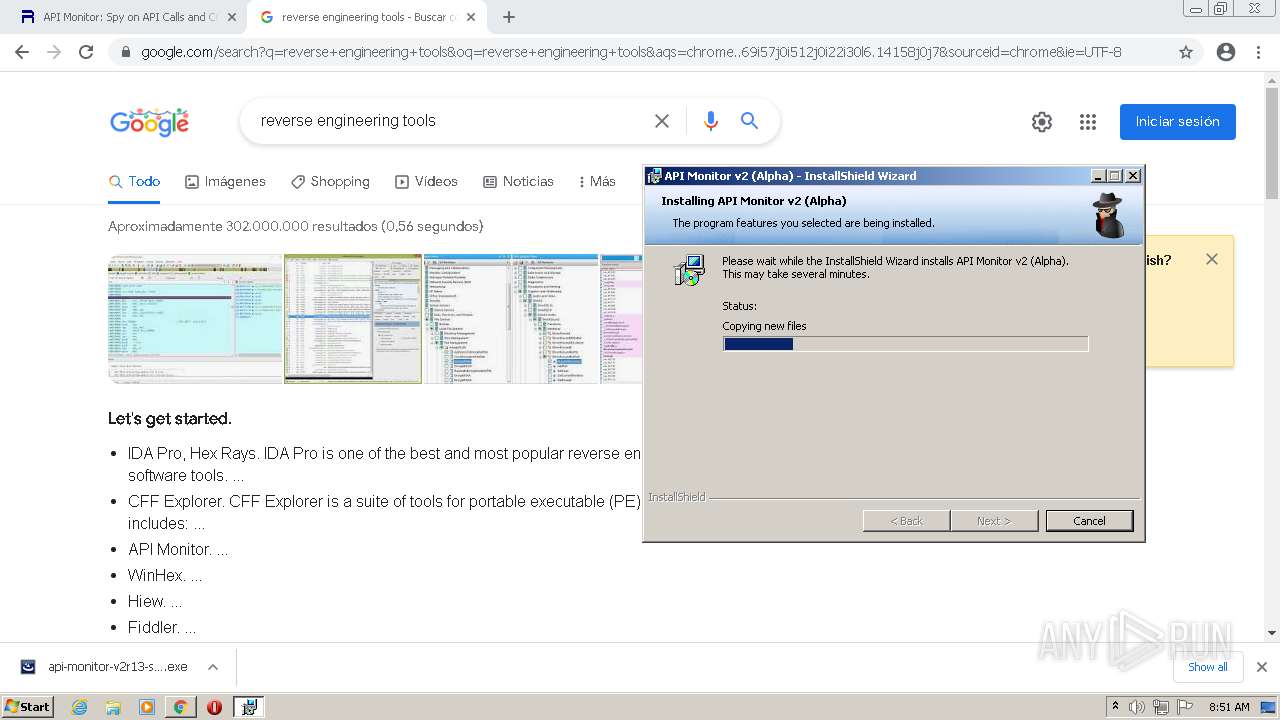This screenshot has height=720, width=1280.
Task: Open the Google apps grid
Action: pyautogui.click(x=1088, y=122)
